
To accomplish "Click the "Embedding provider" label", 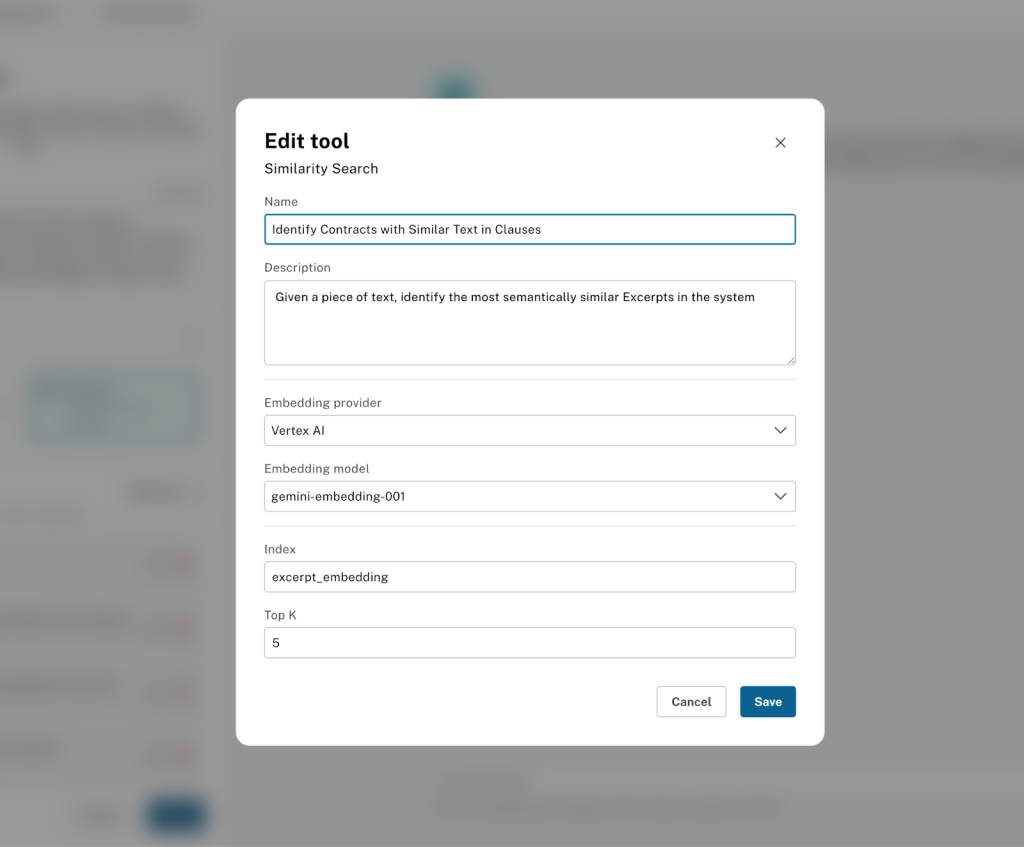I will 322,403.
